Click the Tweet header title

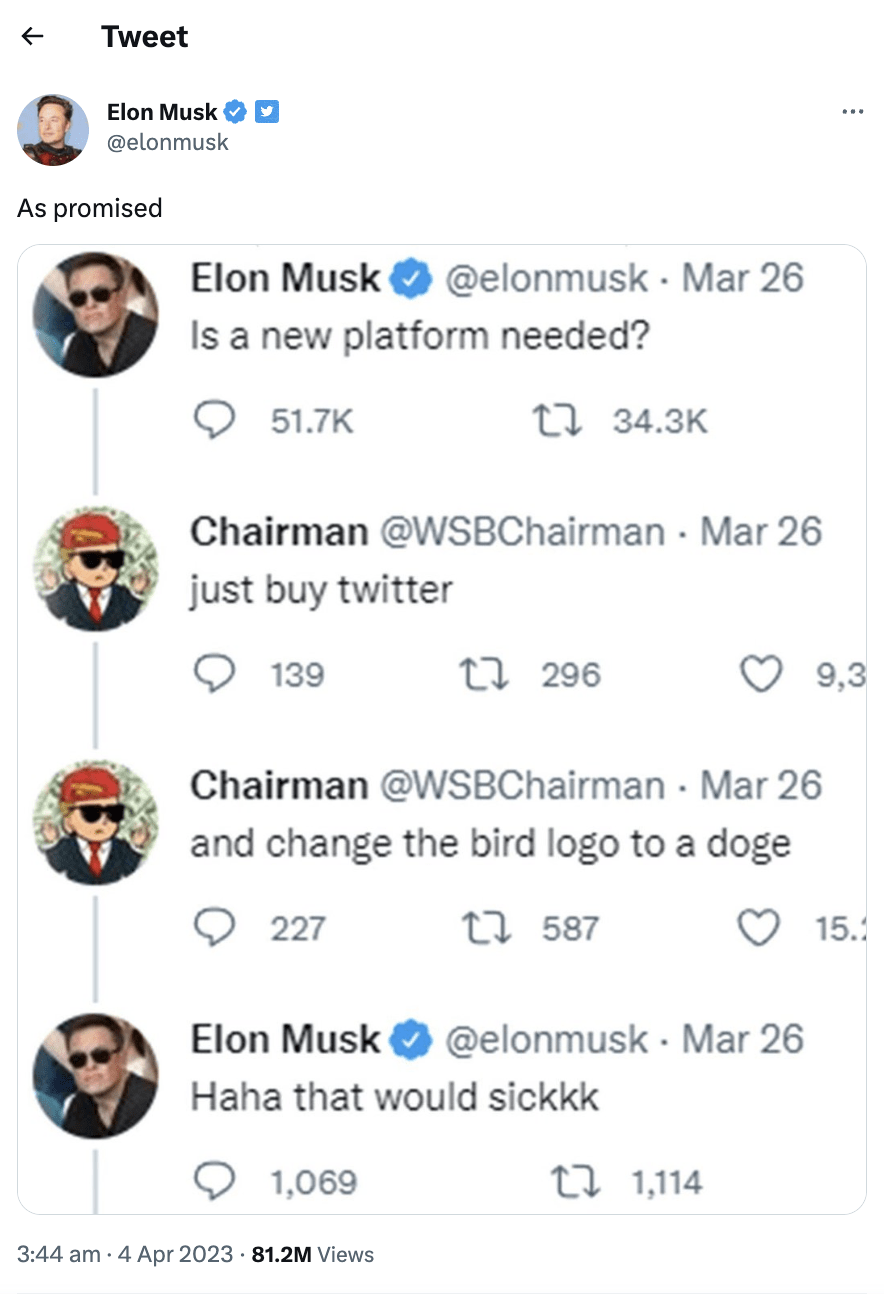point(144,36)
